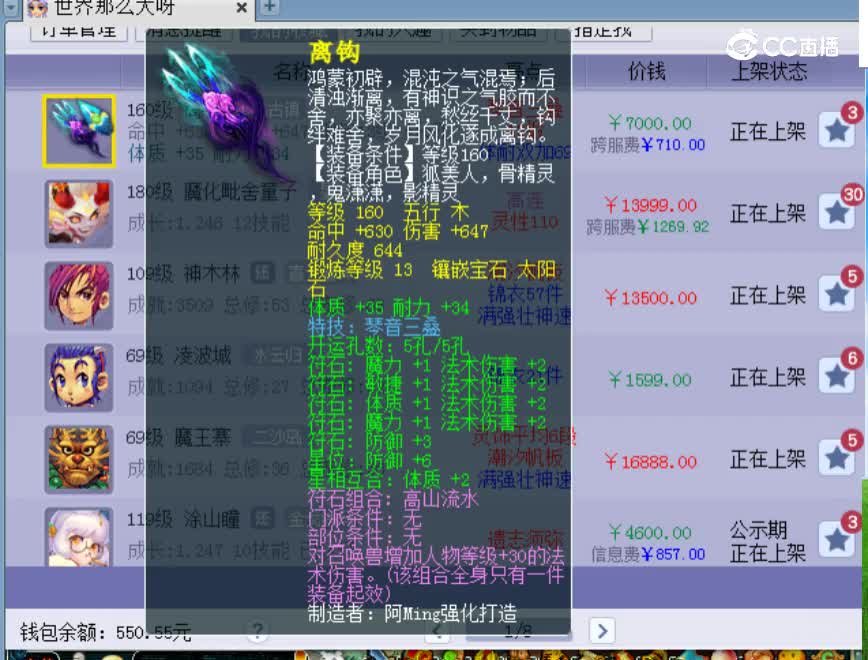
Task: Go to next page with the arrow button
Action: (602, 631)
